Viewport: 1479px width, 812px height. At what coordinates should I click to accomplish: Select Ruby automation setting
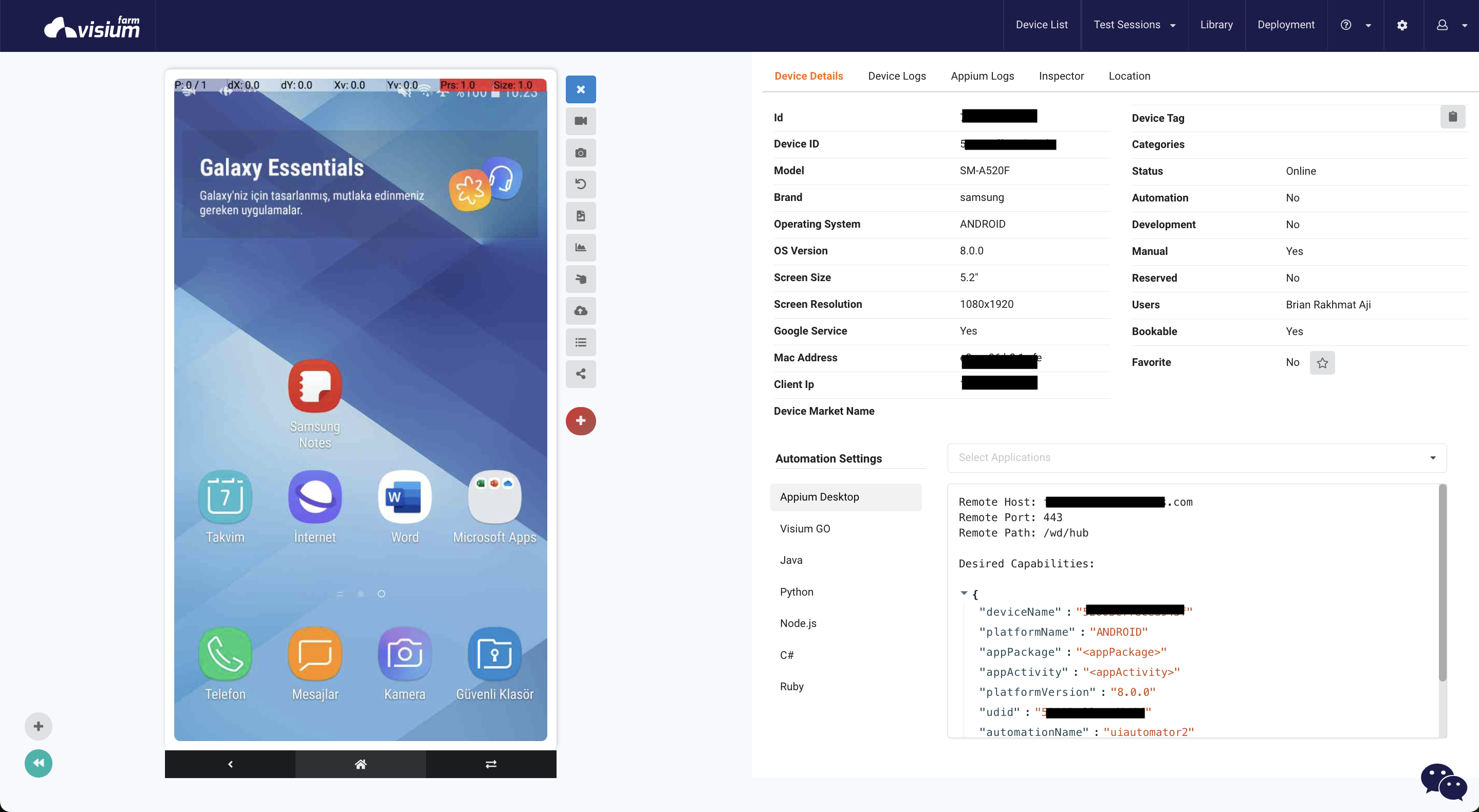pos(846,687)
